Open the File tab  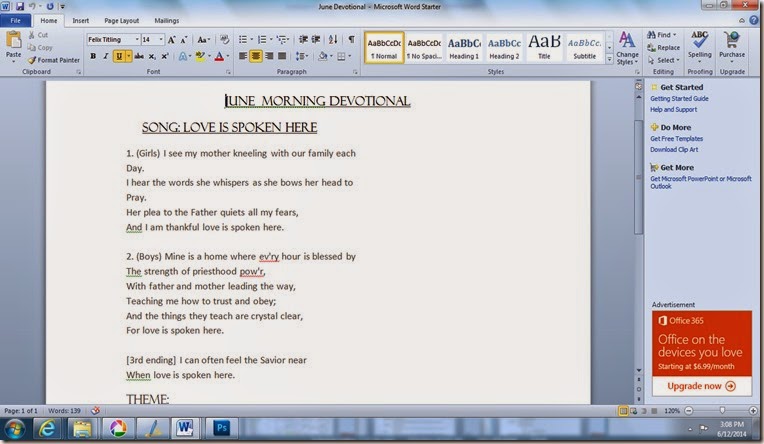[16, 20]
